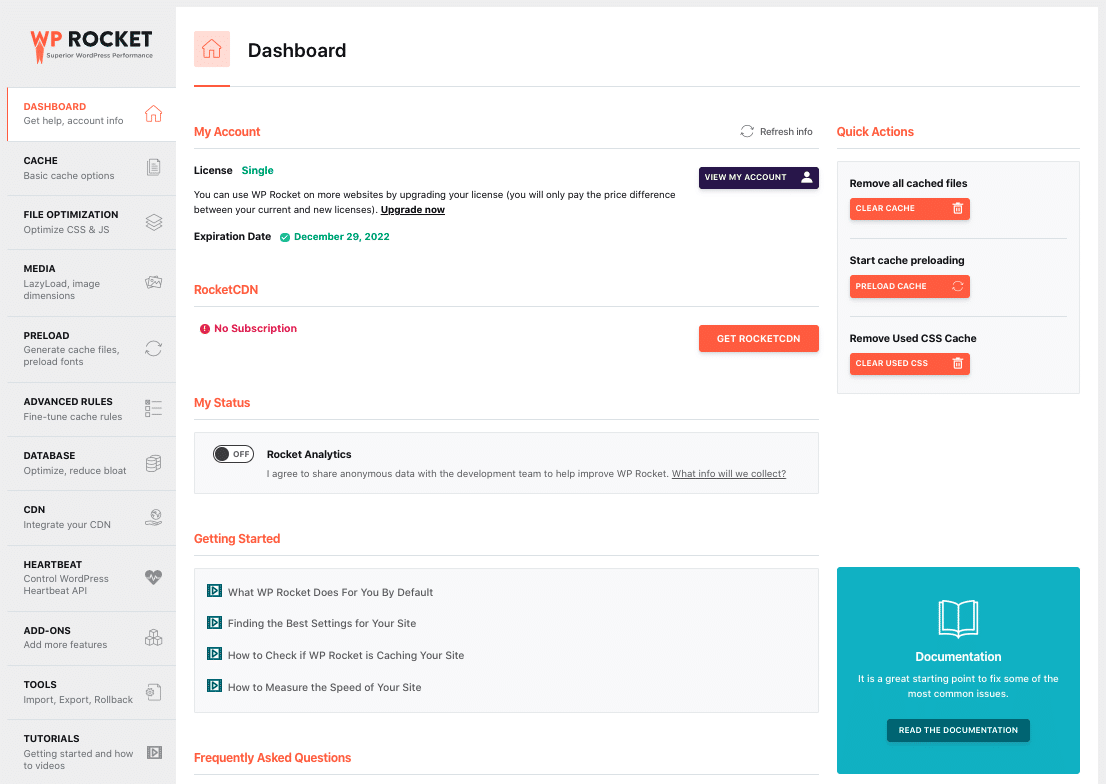Click the File Optimization layers icon

click(x=153, y=222)
